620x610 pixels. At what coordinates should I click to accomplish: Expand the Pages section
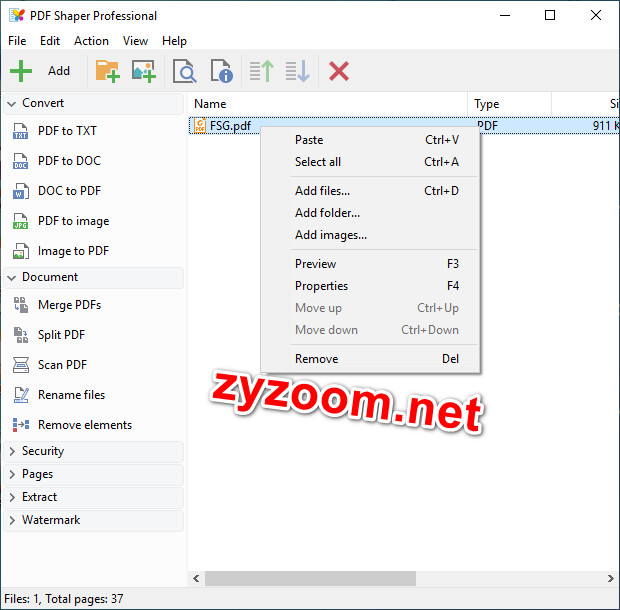click(x=12, y=474)
